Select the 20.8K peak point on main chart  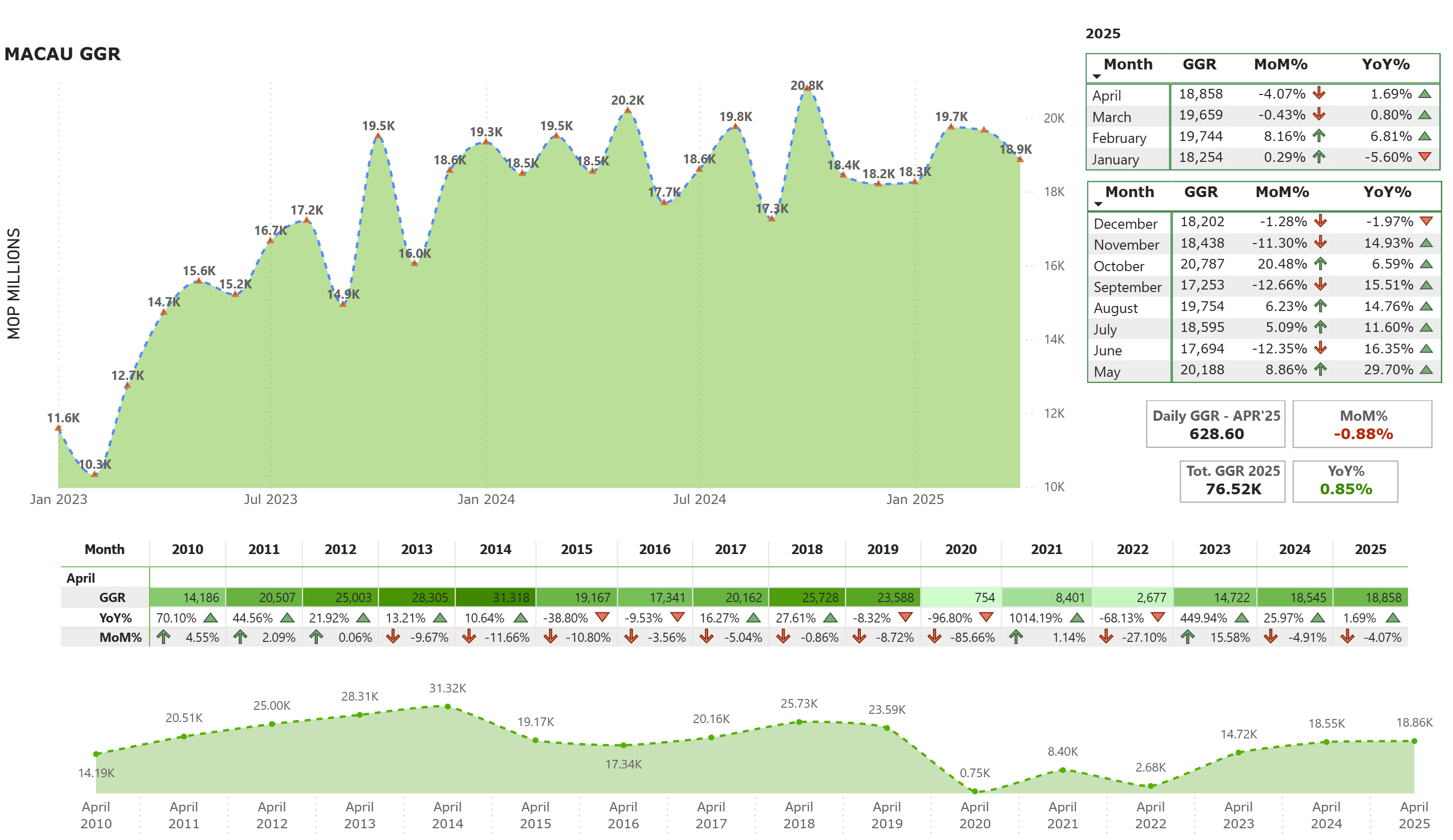[807, 89]
